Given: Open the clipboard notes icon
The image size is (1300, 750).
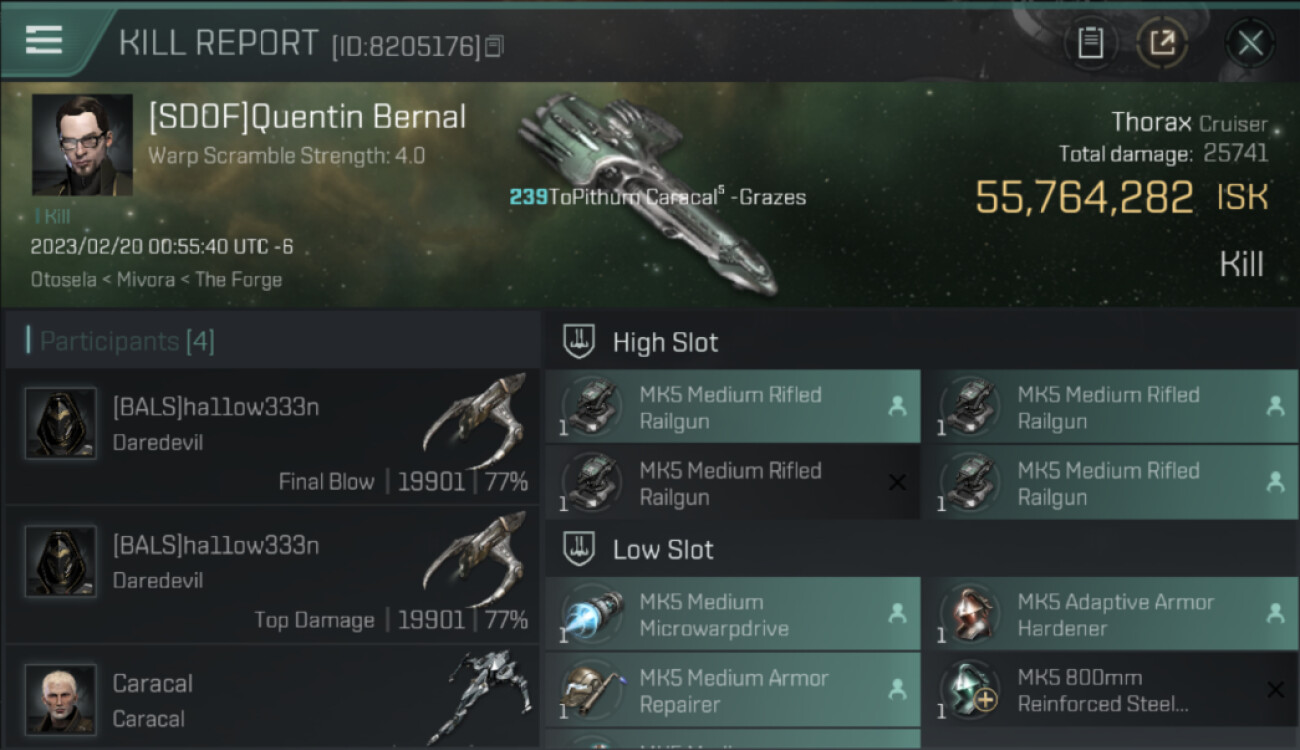Looking at the screenshot, I should click(1090, 43).
